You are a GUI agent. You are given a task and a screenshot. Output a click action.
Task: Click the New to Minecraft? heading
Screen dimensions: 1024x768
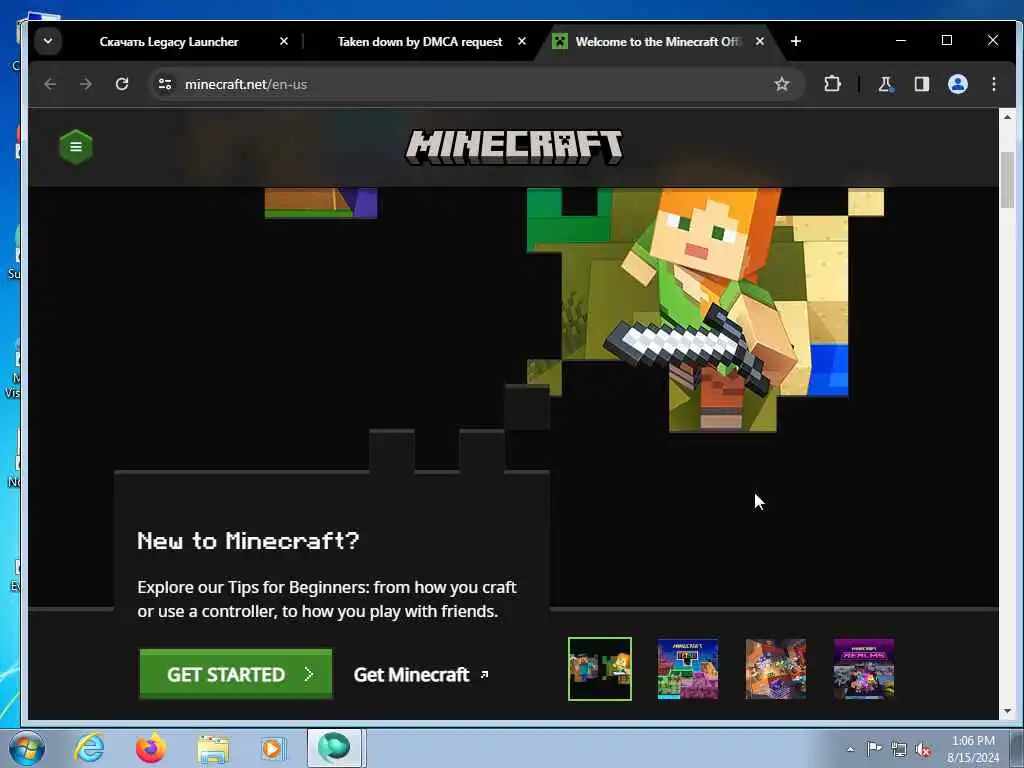248,541
